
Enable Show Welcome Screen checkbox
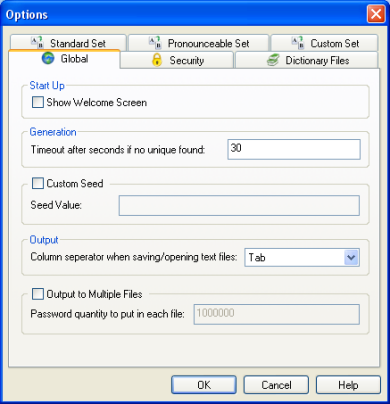click(x=38, y=102)
